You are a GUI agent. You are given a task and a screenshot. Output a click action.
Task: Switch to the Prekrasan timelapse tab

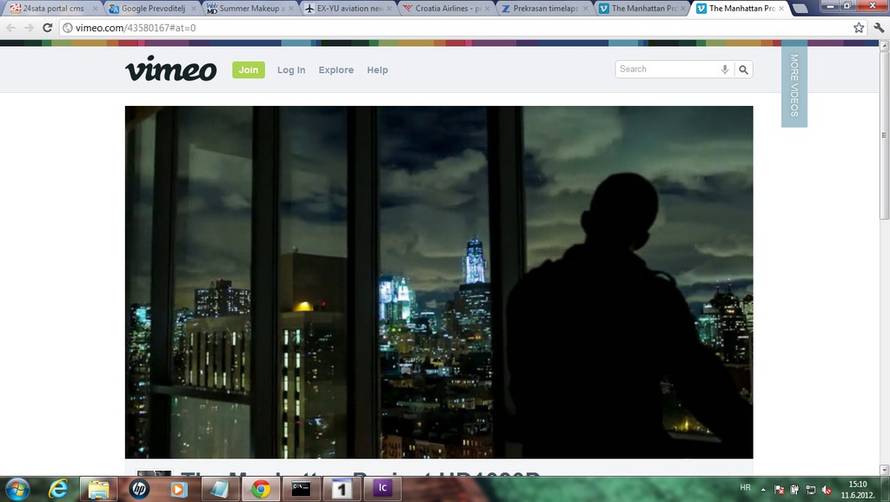[543, 9]
